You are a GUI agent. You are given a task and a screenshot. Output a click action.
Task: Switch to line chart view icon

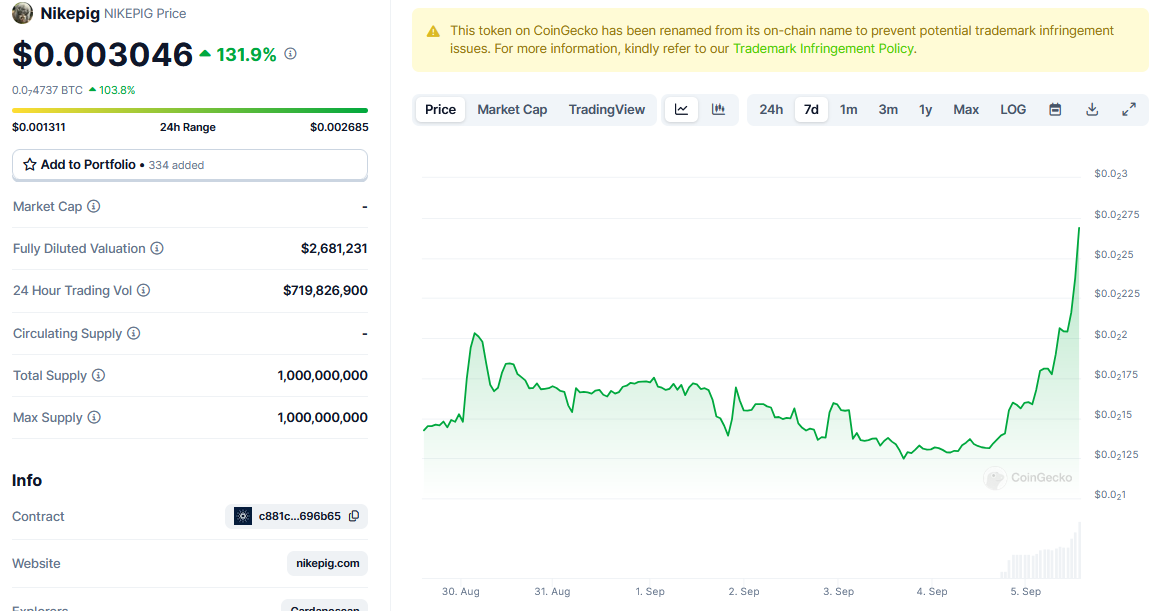pos(682,110)
